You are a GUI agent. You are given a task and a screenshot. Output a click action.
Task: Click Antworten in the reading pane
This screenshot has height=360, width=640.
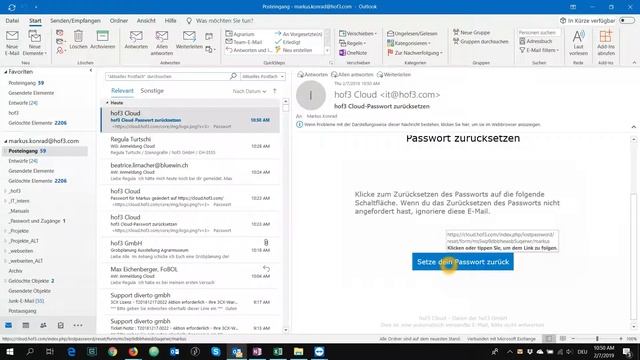pos(312,75)
